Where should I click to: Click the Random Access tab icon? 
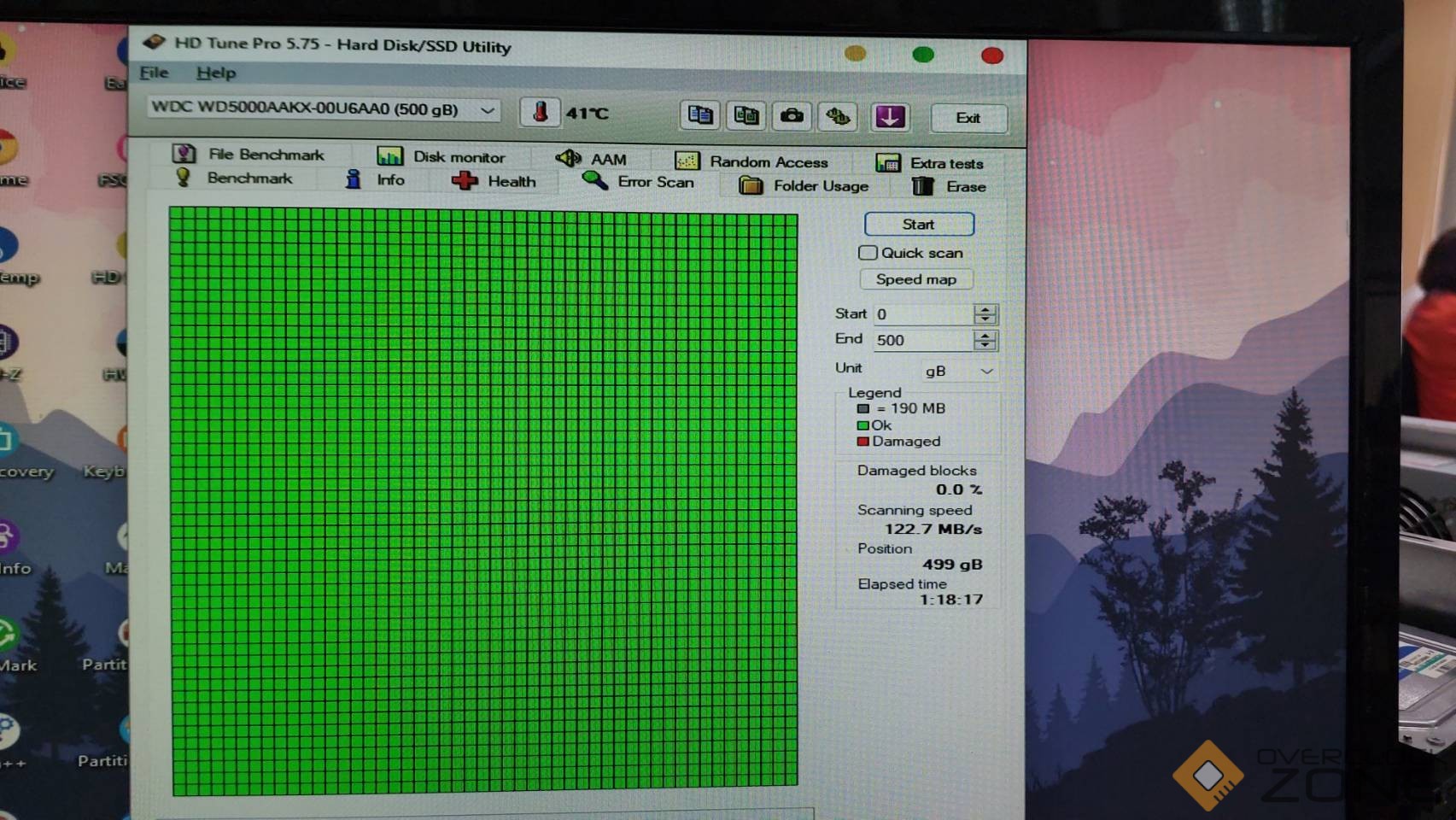pos(687,161)
